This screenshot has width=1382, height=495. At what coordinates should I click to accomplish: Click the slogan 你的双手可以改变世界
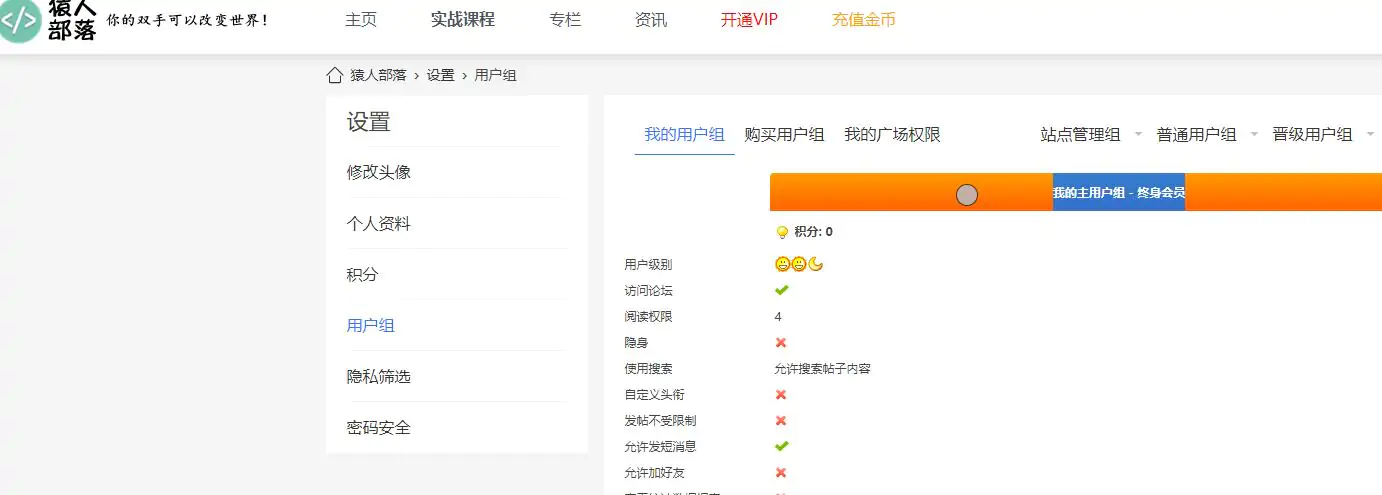click(188, 20)
